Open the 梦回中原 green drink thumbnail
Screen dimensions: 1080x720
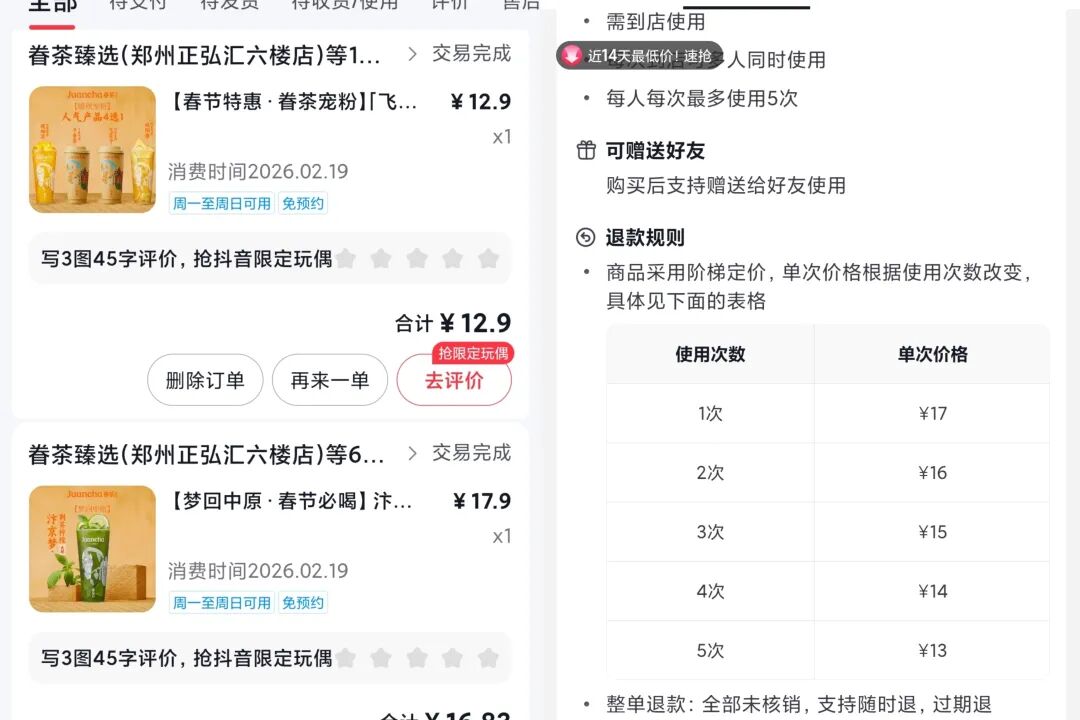92,549
